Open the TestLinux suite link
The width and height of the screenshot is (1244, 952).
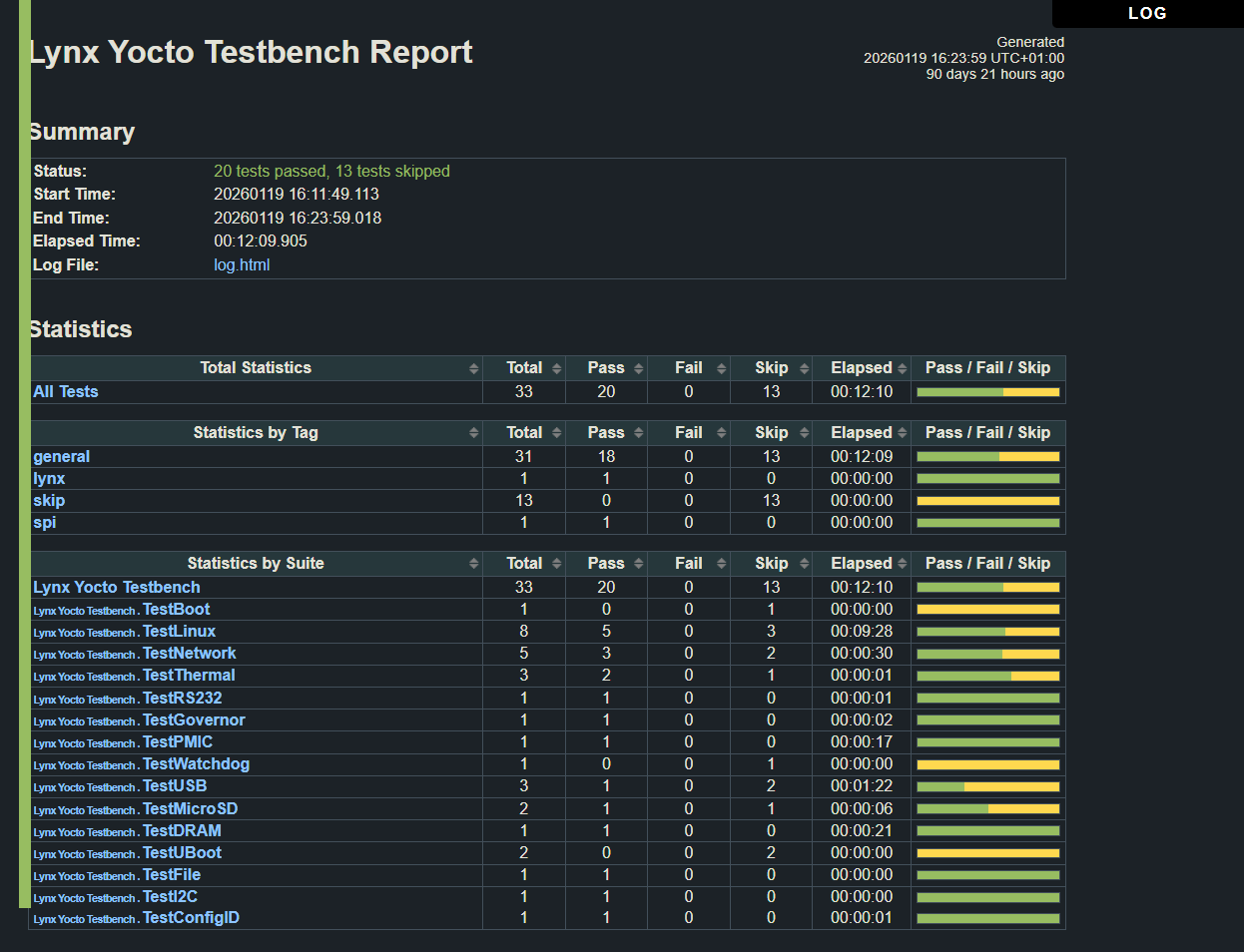179,631
